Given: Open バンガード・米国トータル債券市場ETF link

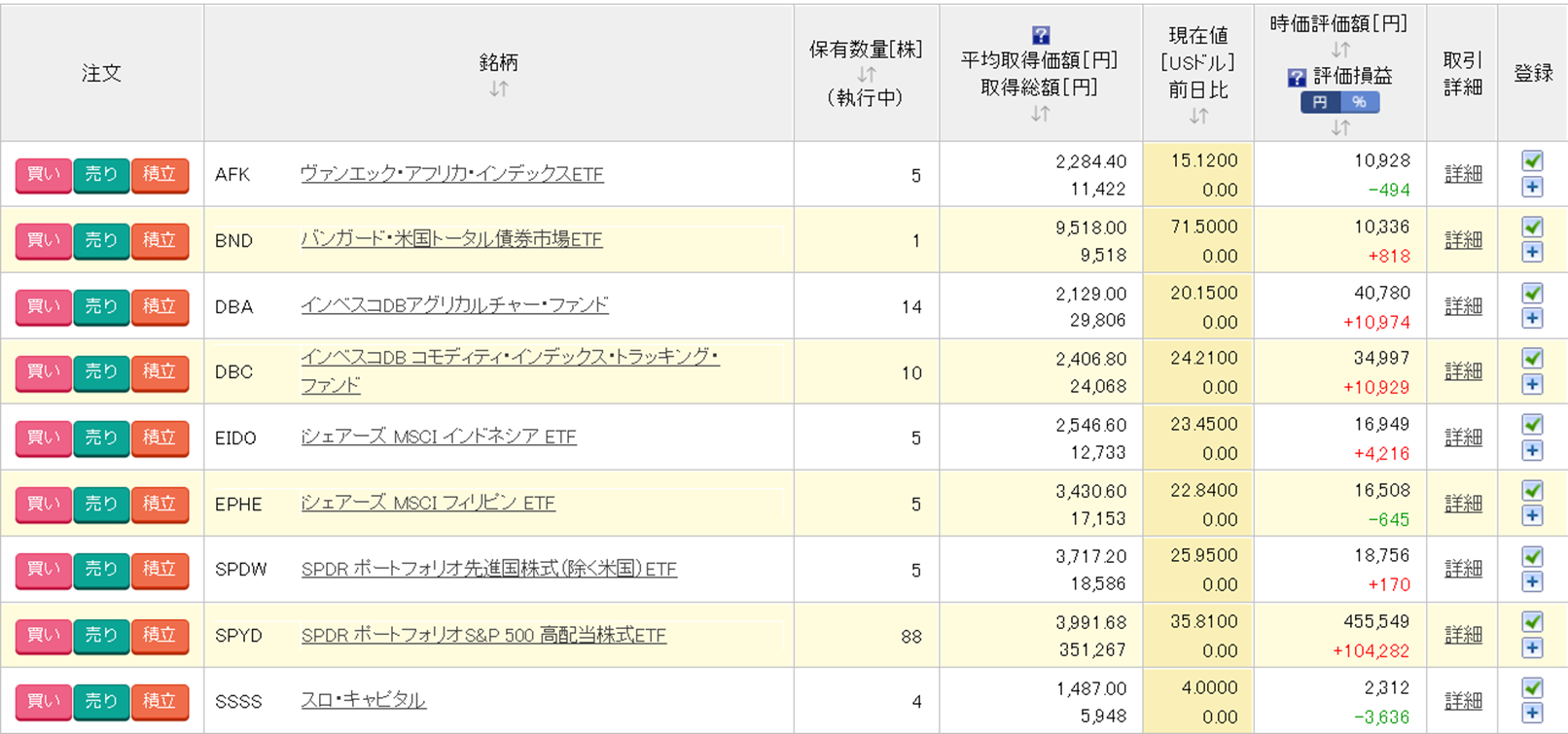Looking at the screenshot, I should (451, 239).
